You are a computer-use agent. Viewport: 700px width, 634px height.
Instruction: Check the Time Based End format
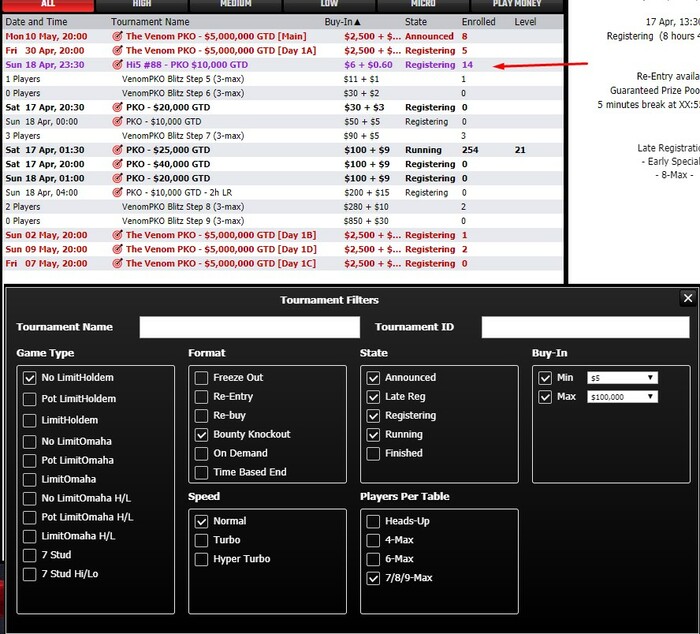click(x=201, y=472)
